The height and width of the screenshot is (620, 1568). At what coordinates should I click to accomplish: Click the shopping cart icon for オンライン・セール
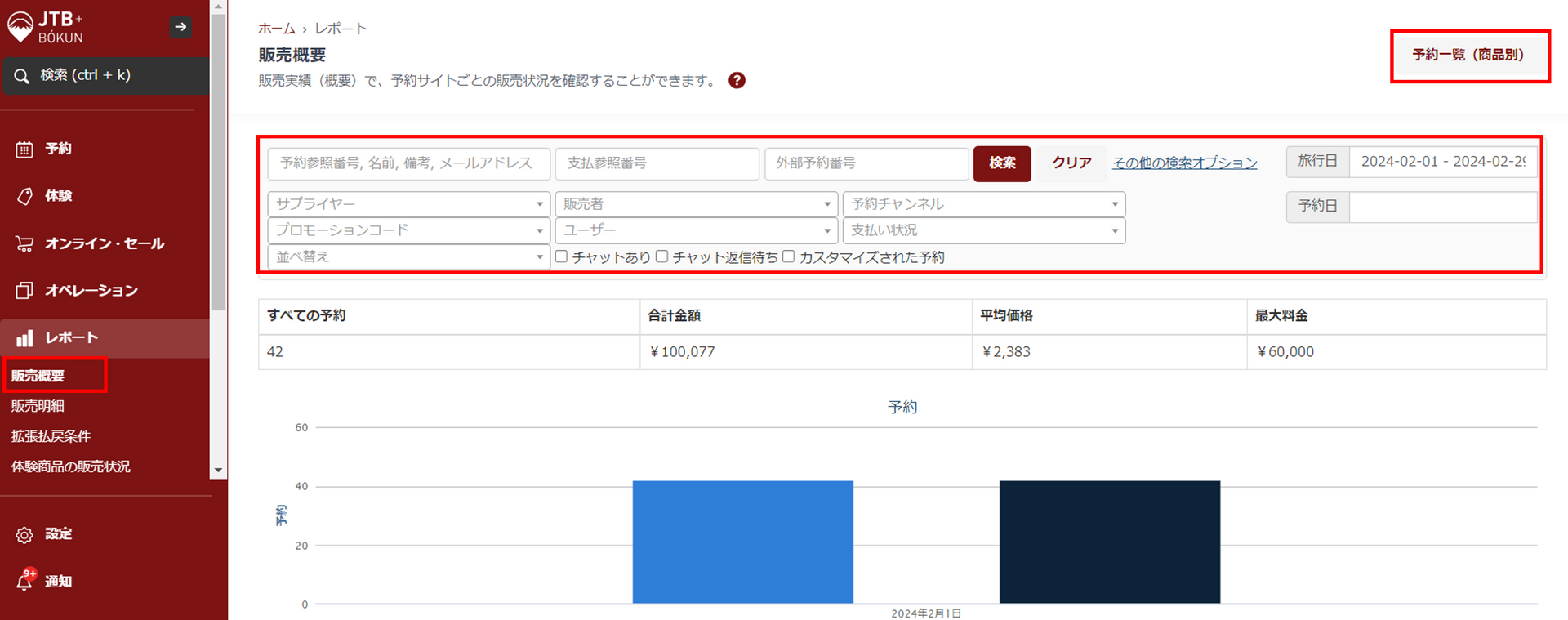(x=24, y=243)
